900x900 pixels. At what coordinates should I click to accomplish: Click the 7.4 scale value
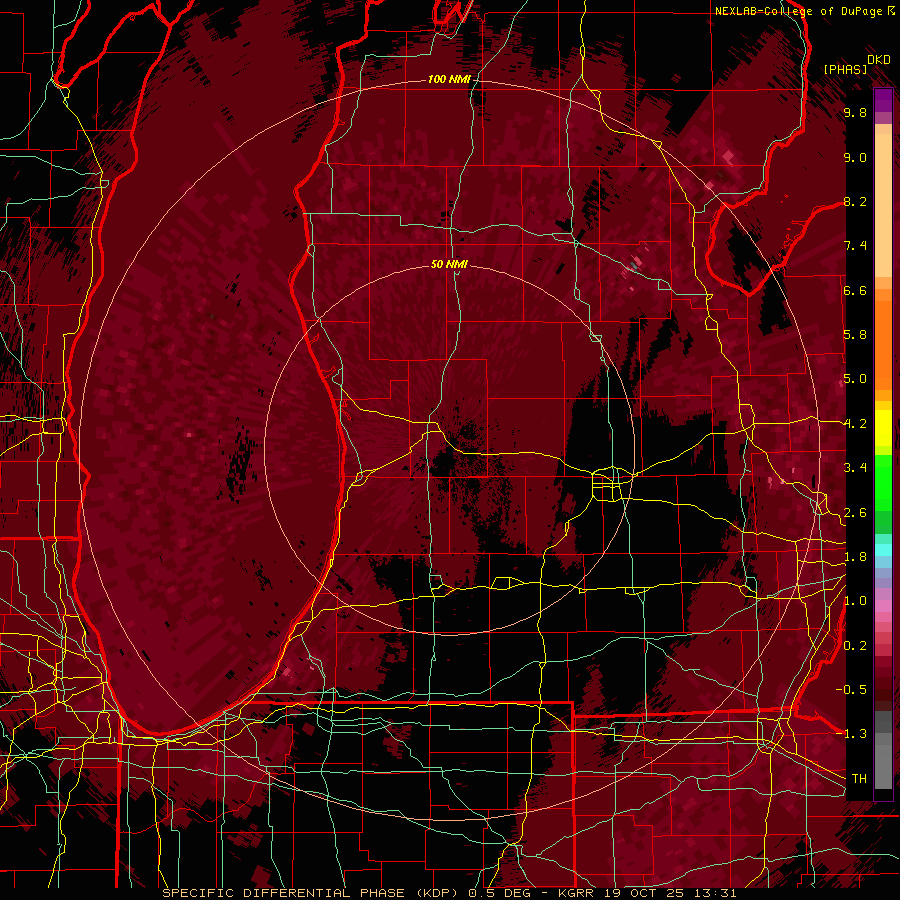[x=855, y=246]
